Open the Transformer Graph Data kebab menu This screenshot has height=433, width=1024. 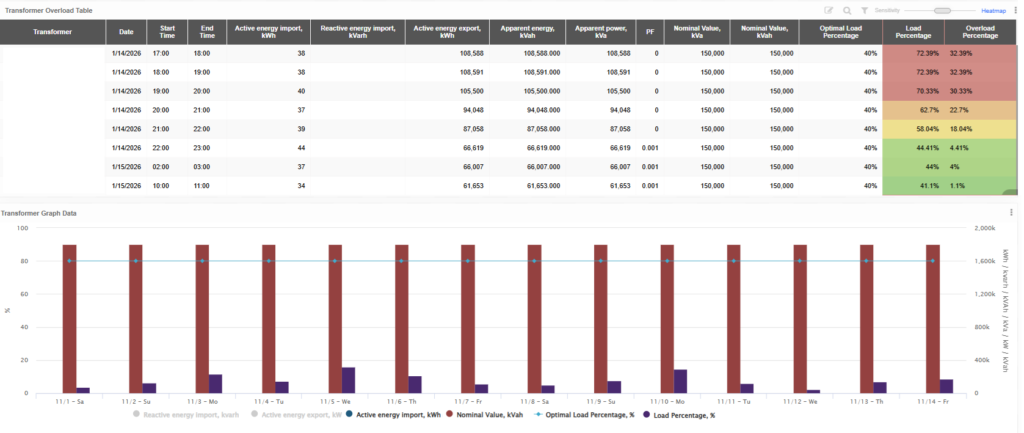(1011, 212)
